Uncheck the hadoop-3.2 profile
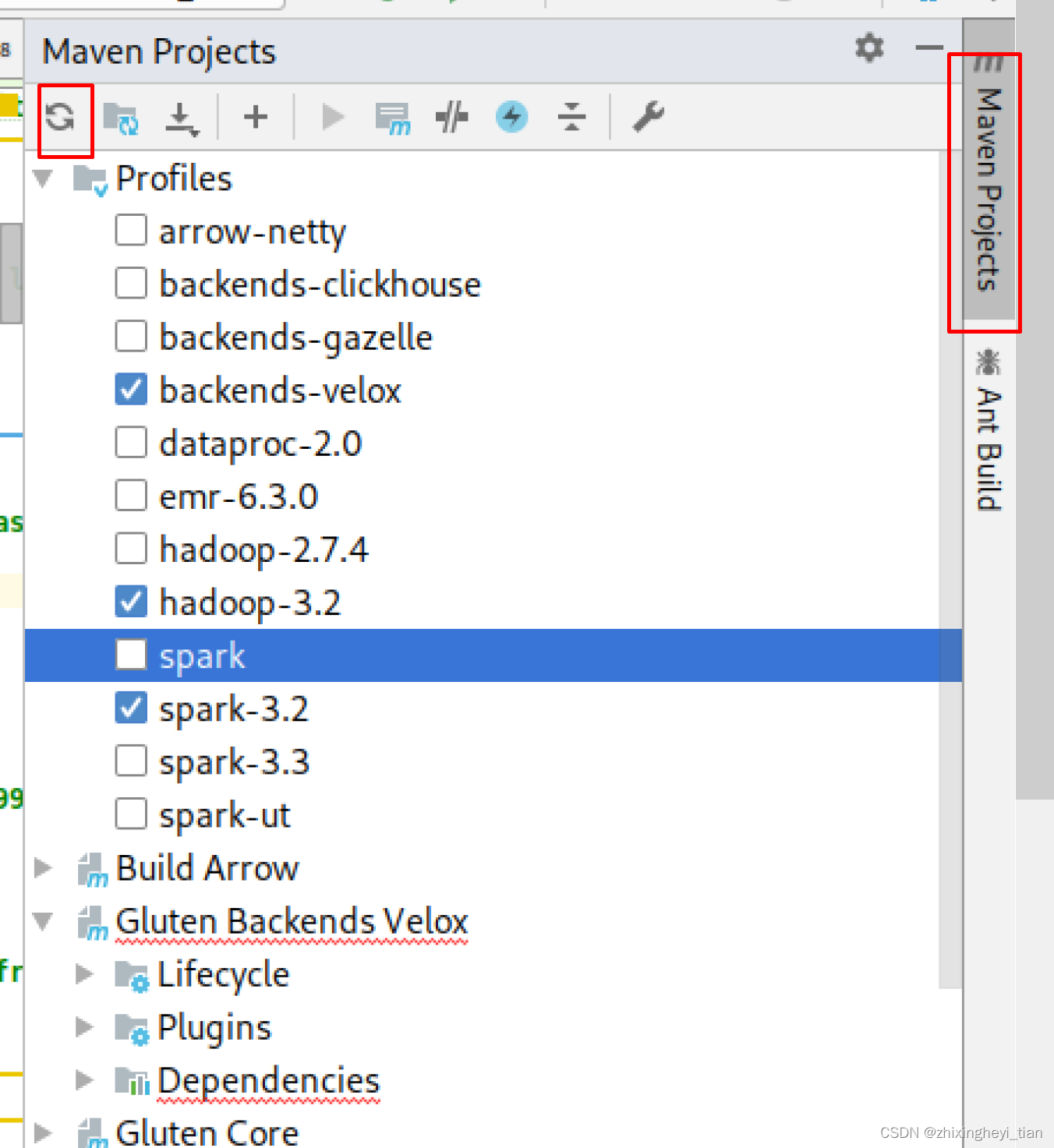The width and height of the screenshot is (1054, 1148). point(131,601)
